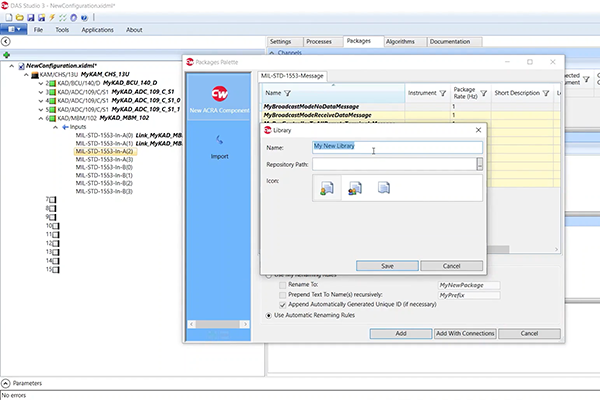This screenshot has height=400, width=600.
Task: Enable Prepend Text To Name(s) recursively
Action: [282, 295]
